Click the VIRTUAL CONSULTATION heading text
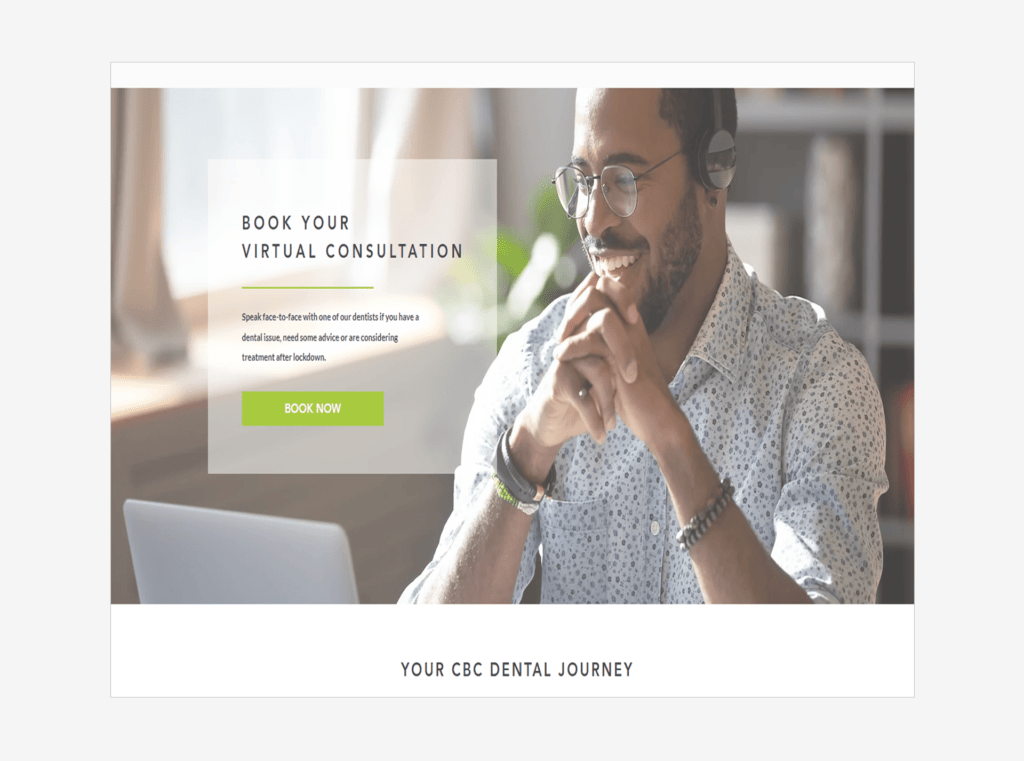 [x=353, y=251]
